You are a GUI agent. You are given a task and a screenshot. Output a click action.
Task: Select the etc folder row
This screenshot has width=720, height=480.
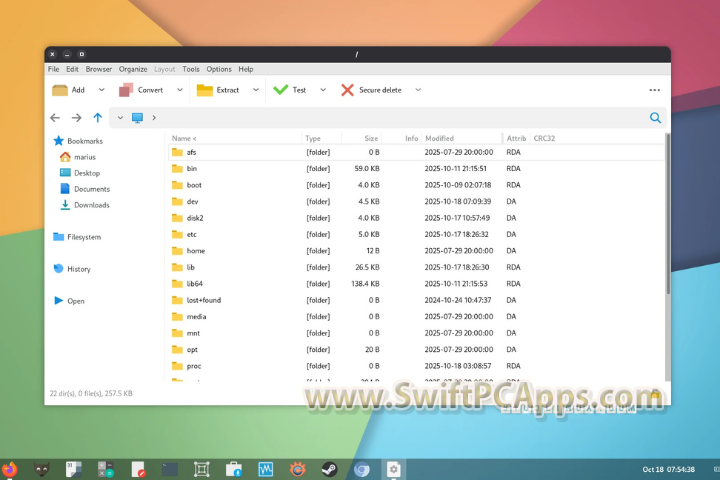tap(416, 234)
